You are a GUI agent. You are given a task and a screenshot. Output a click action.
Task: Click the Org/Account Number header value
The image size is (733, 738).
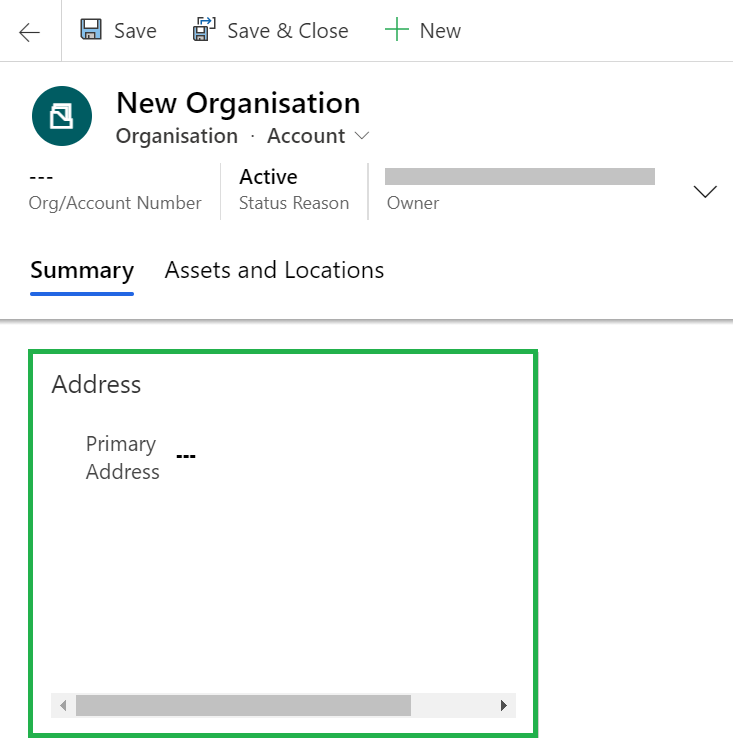pyautogui.click(x=41, y=178)
